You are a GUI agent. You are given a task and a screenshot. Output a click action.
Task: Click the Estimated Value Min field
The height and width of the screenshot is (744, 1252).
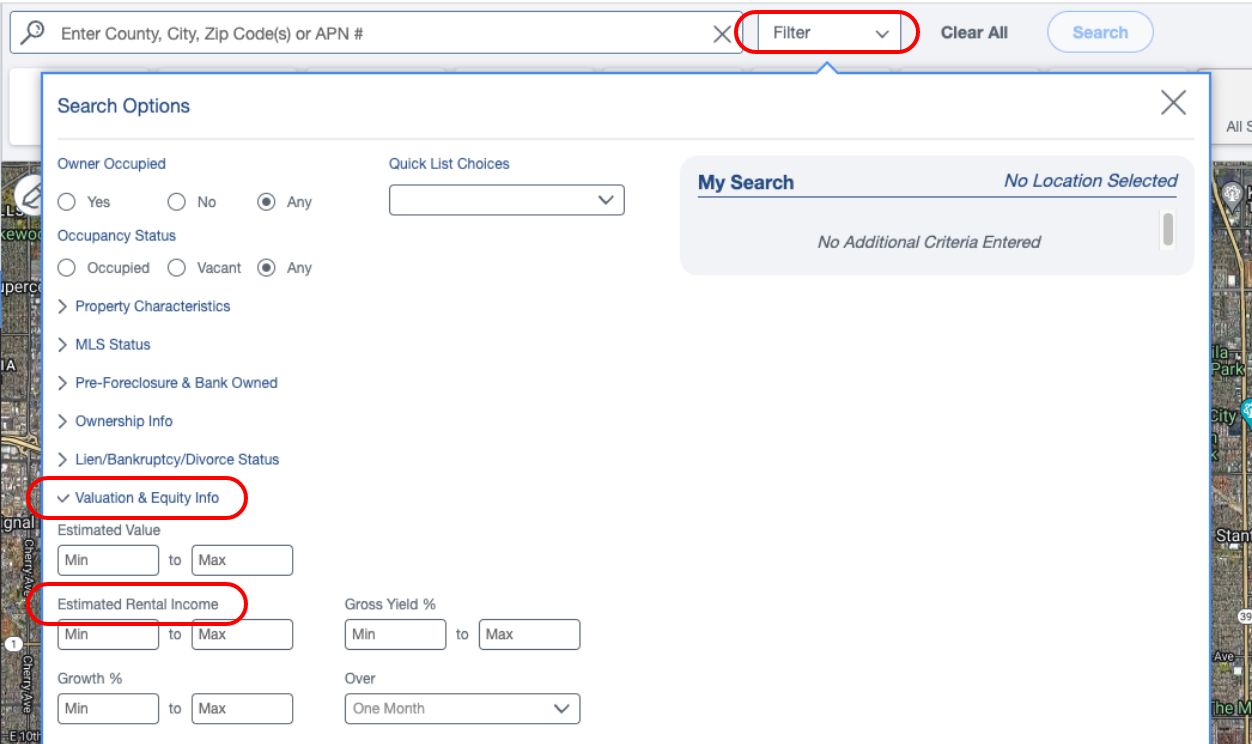[108, 560]
